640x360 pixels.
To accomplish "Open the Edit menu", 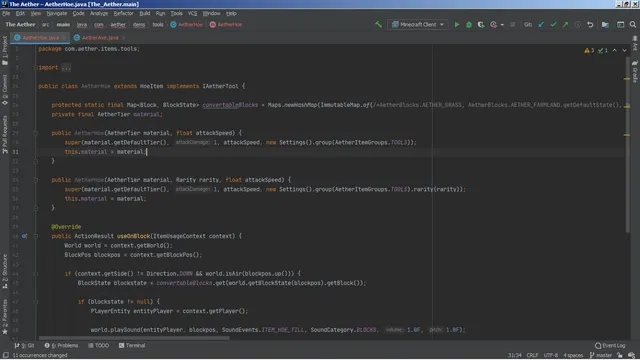I will point(20,13).
